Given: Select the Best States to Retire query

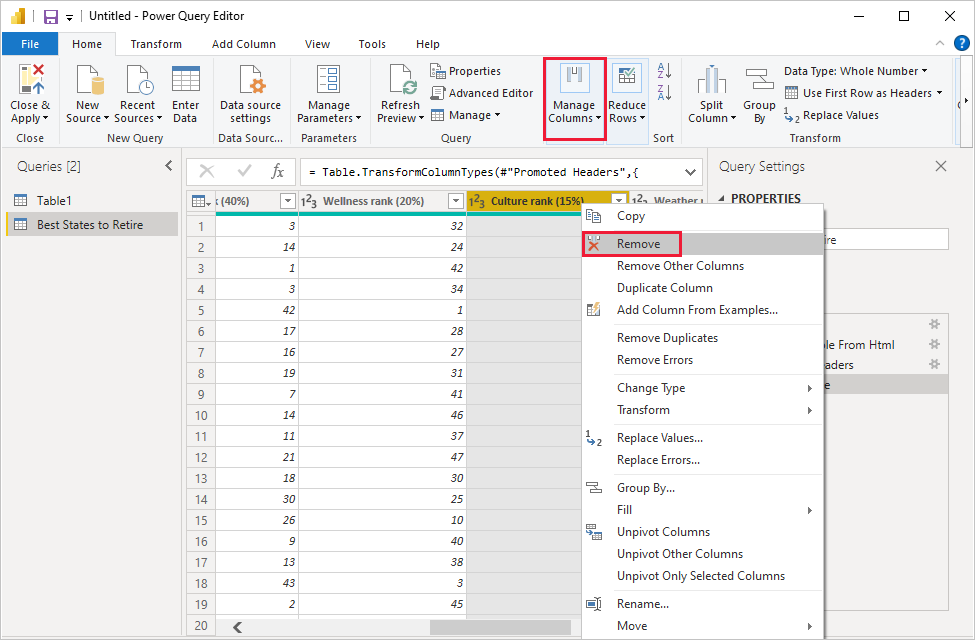Looking at the screenshot, I should (92, 225).
